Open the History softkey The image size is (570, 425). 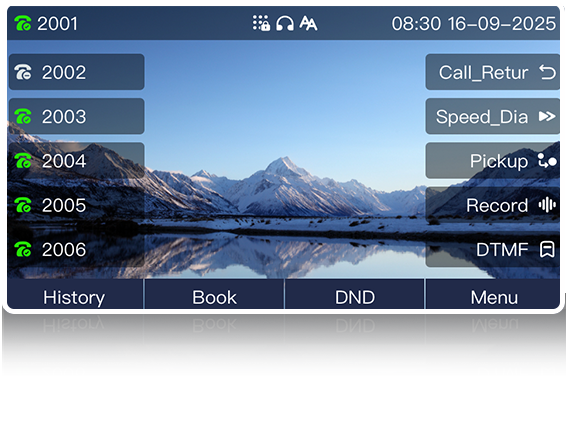coord(75,297)
